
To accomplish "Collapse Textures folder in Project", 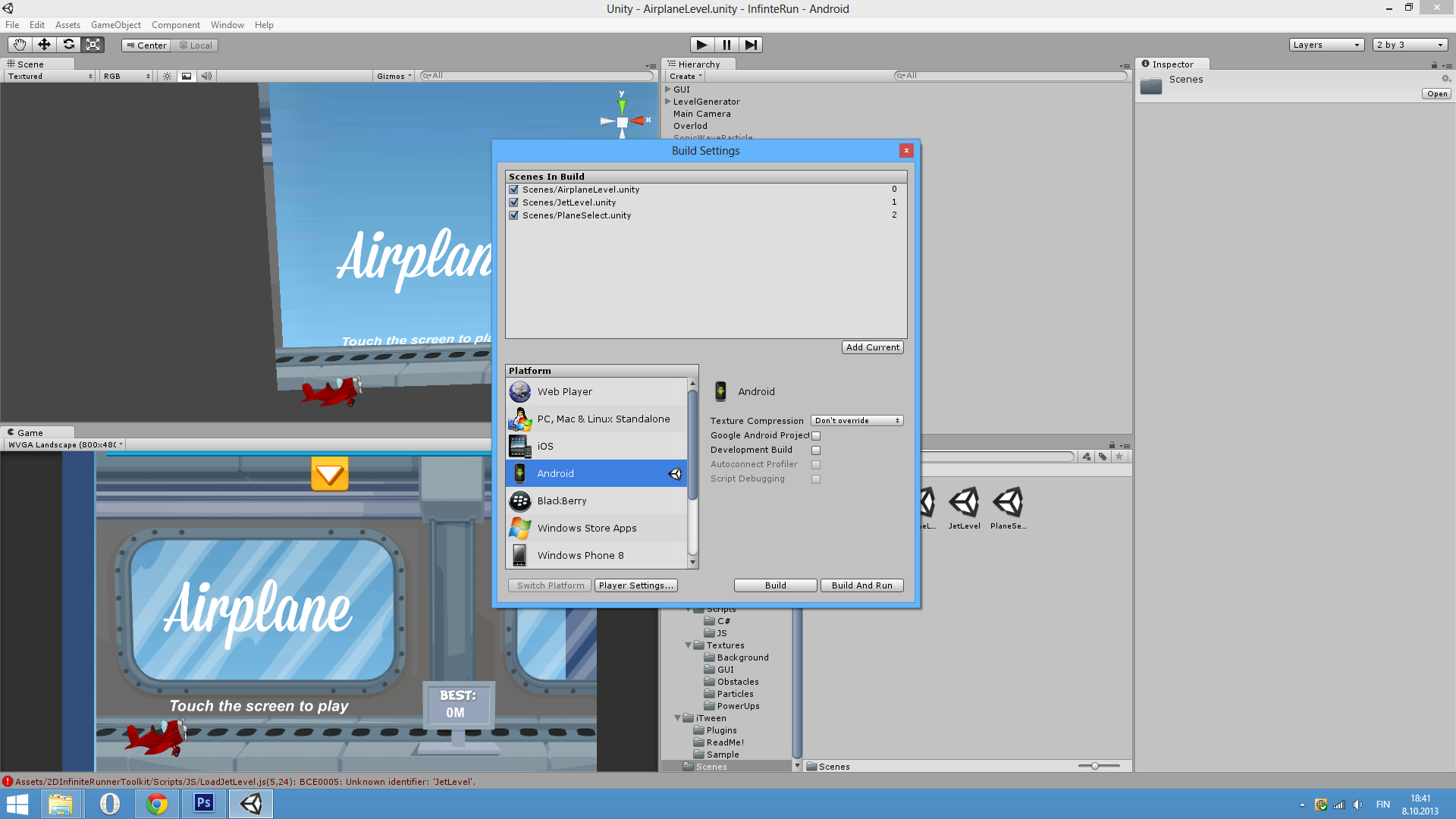I will click(x=689, y=645).
